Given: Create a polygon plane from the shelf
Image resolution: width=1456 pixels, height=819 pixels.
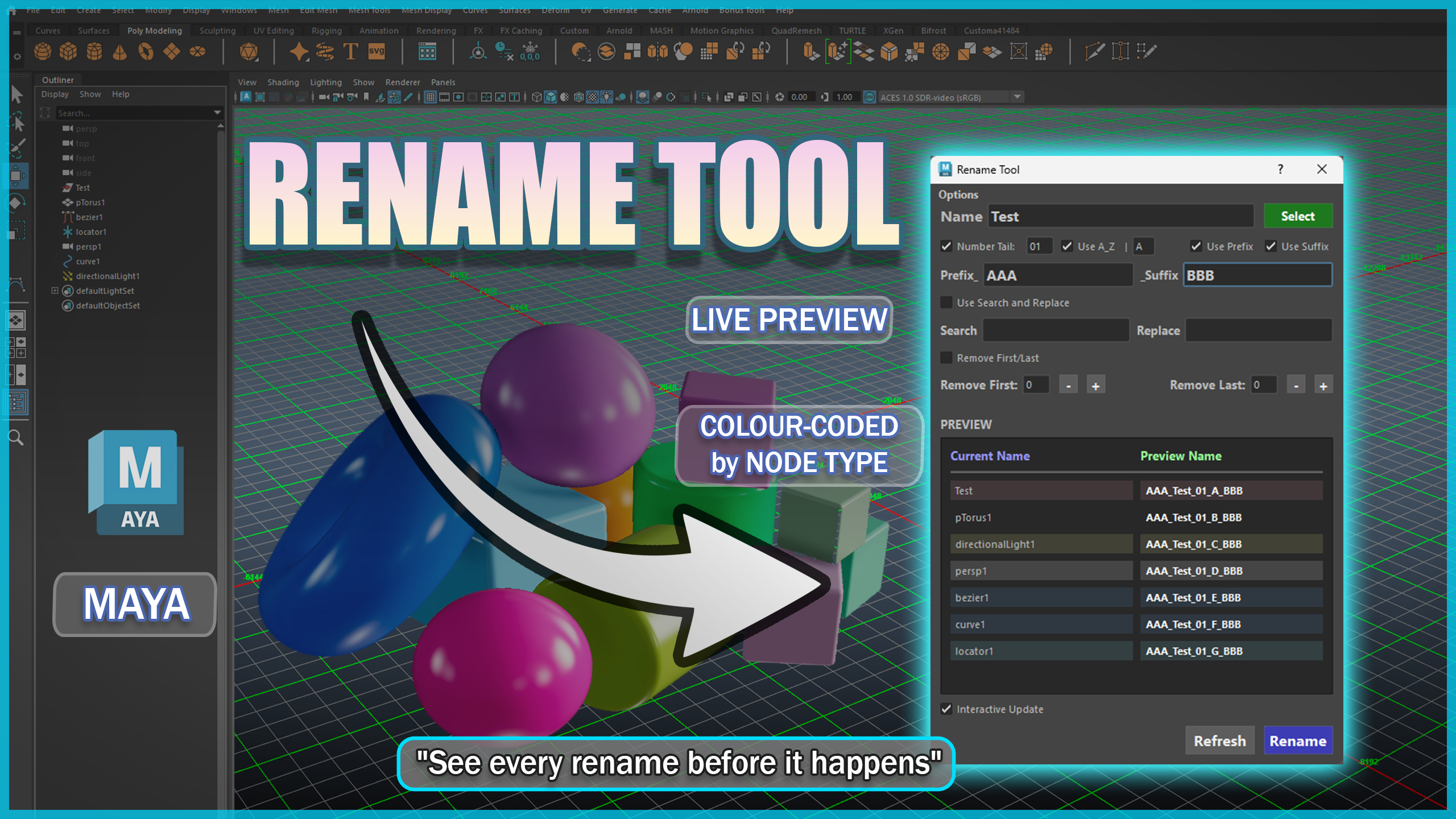Looking at the screenshot, I should pos(172,52).
